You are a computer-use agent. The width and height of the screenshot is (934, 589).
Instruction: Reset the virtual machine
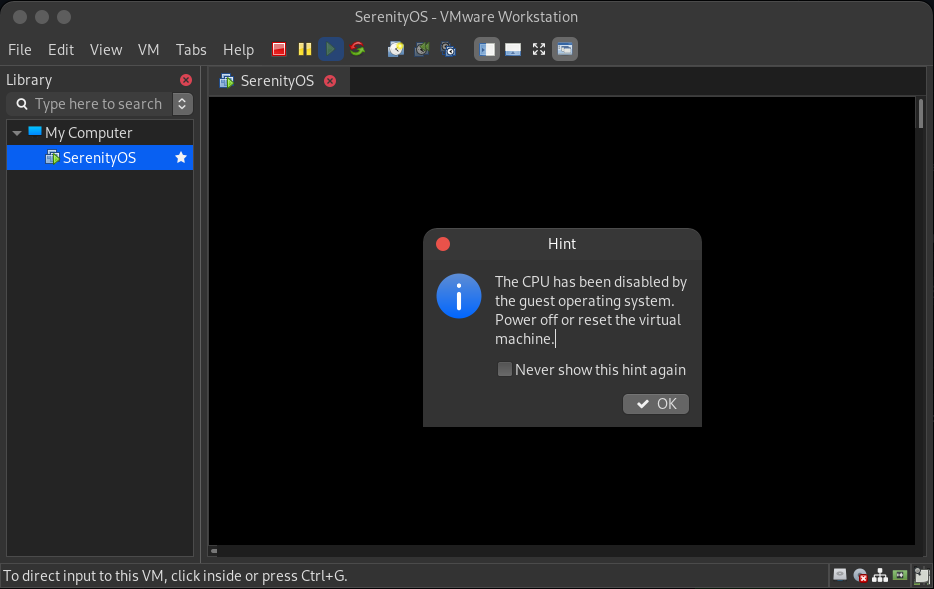357,48
